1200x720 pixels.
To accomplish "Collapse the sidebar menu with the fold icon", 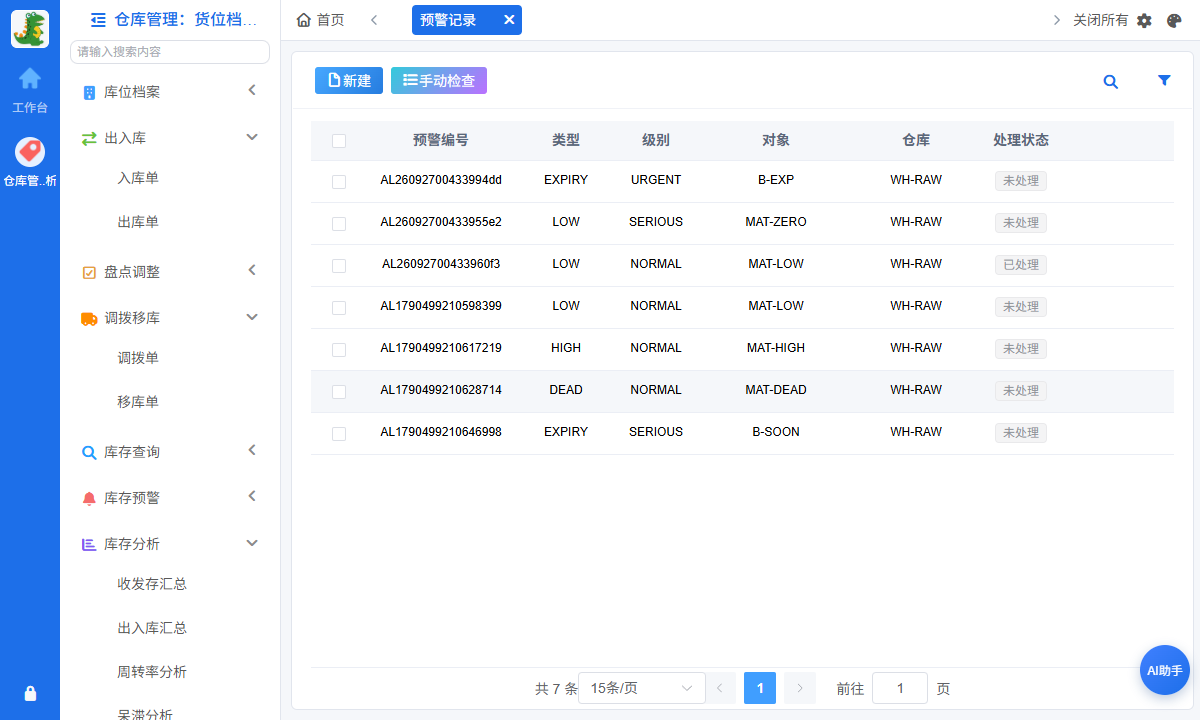I will pyautogui.click(x=98, y=19).
